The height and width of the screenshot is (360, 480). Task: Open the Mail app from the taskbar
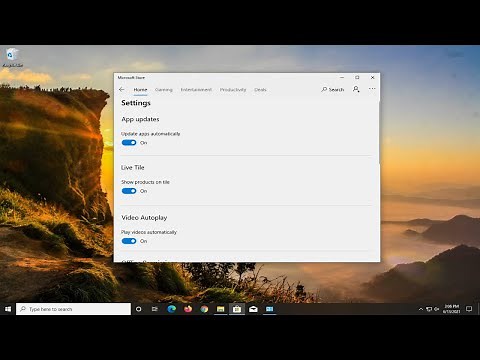[x=253, y=309]
